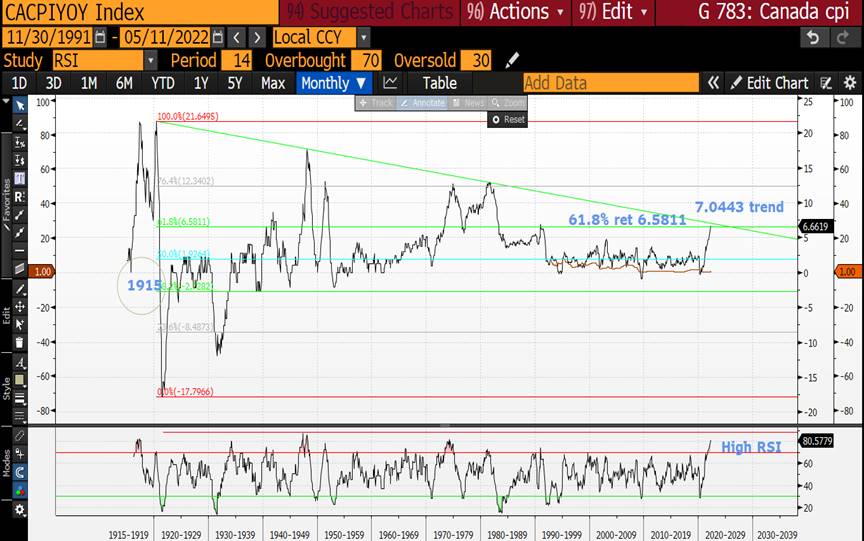The width and height of the screenshot is (864, 541).
Task: Click the RGB color mode icon
Action: tap(20, 490)
